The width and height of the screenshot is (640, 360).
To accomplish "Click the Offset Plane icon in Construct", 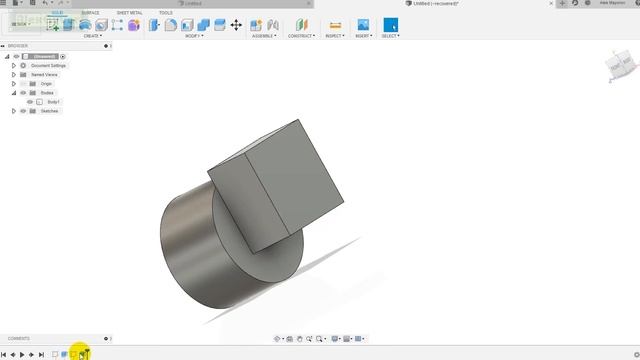I will tap(302, 25).
